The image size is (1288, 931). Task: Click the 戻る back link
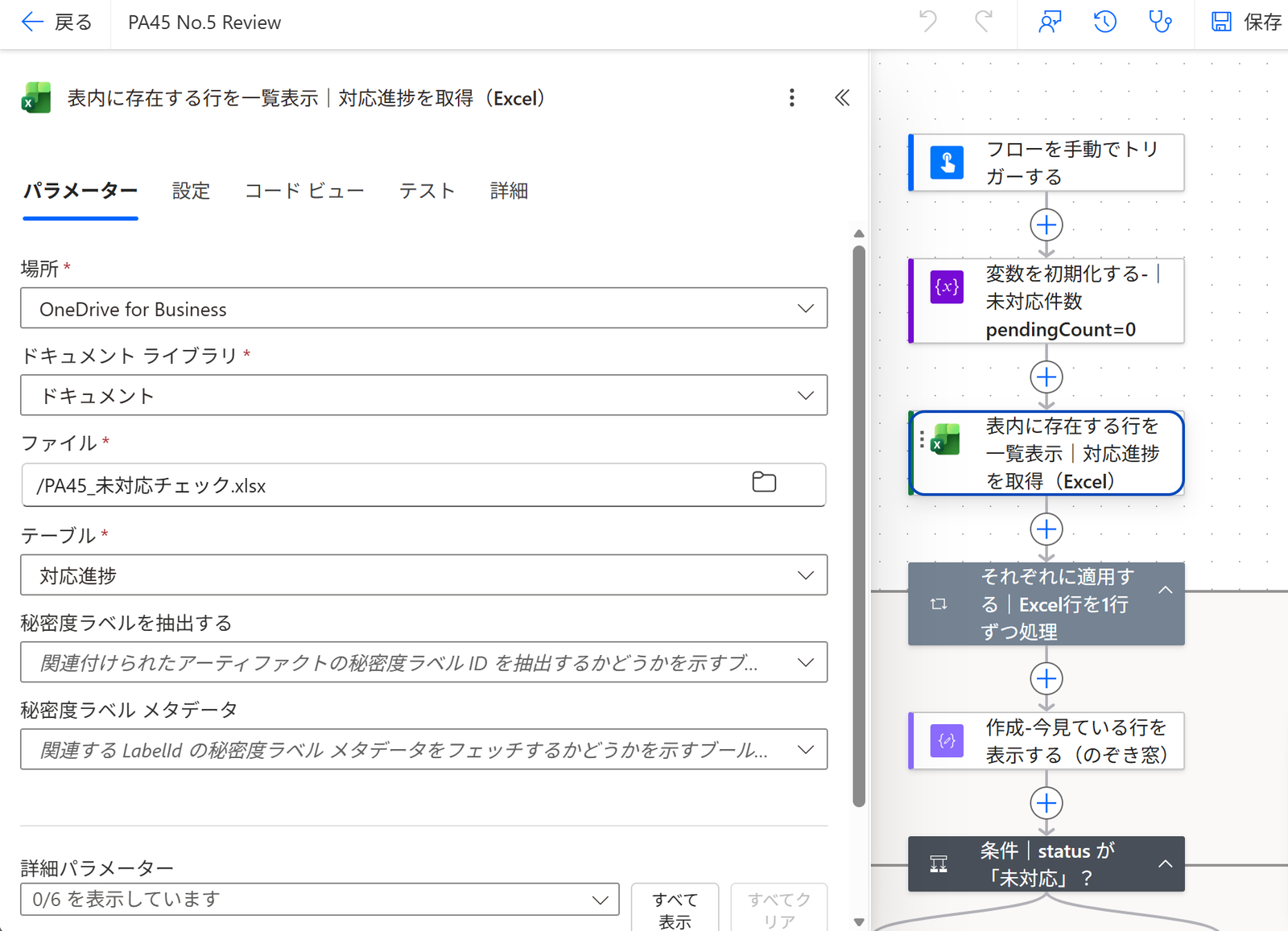[x=57, y=22]
